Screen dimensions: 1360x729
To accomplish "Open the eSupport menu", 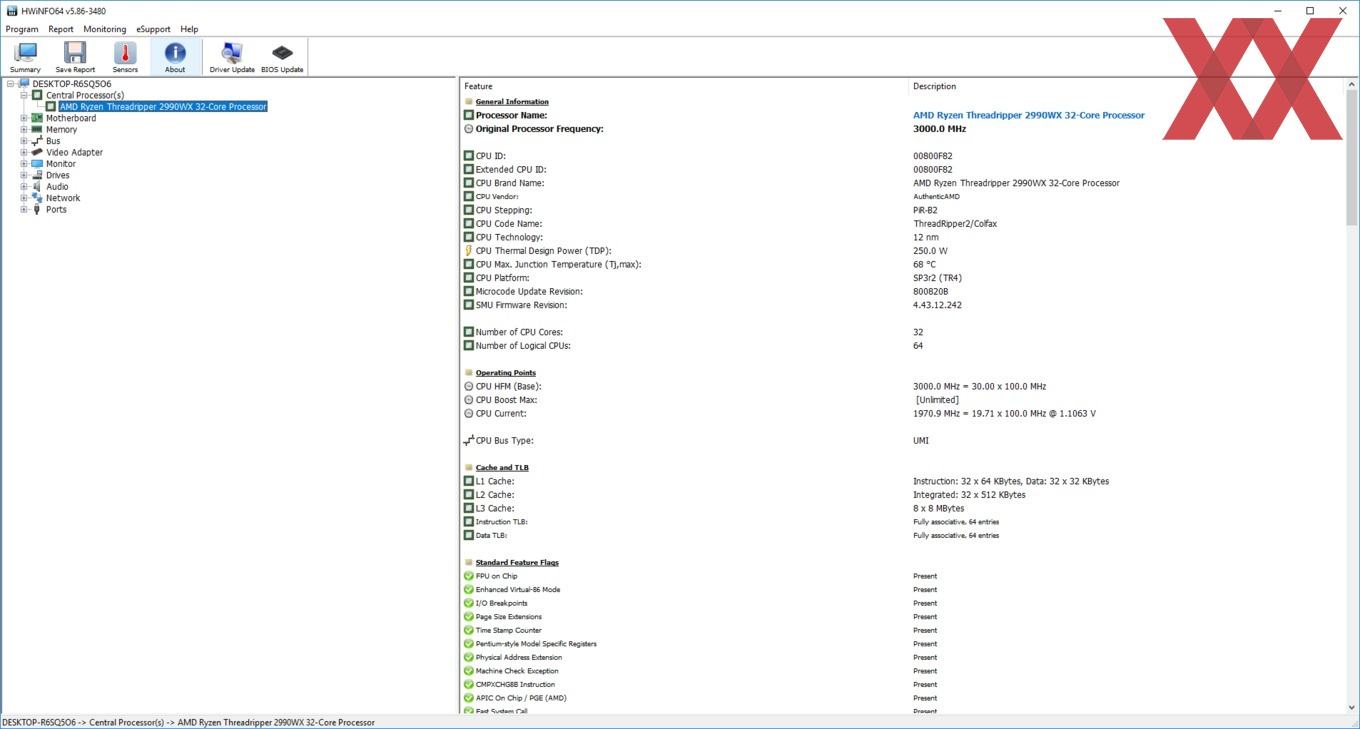I will (x=154, y=29).
